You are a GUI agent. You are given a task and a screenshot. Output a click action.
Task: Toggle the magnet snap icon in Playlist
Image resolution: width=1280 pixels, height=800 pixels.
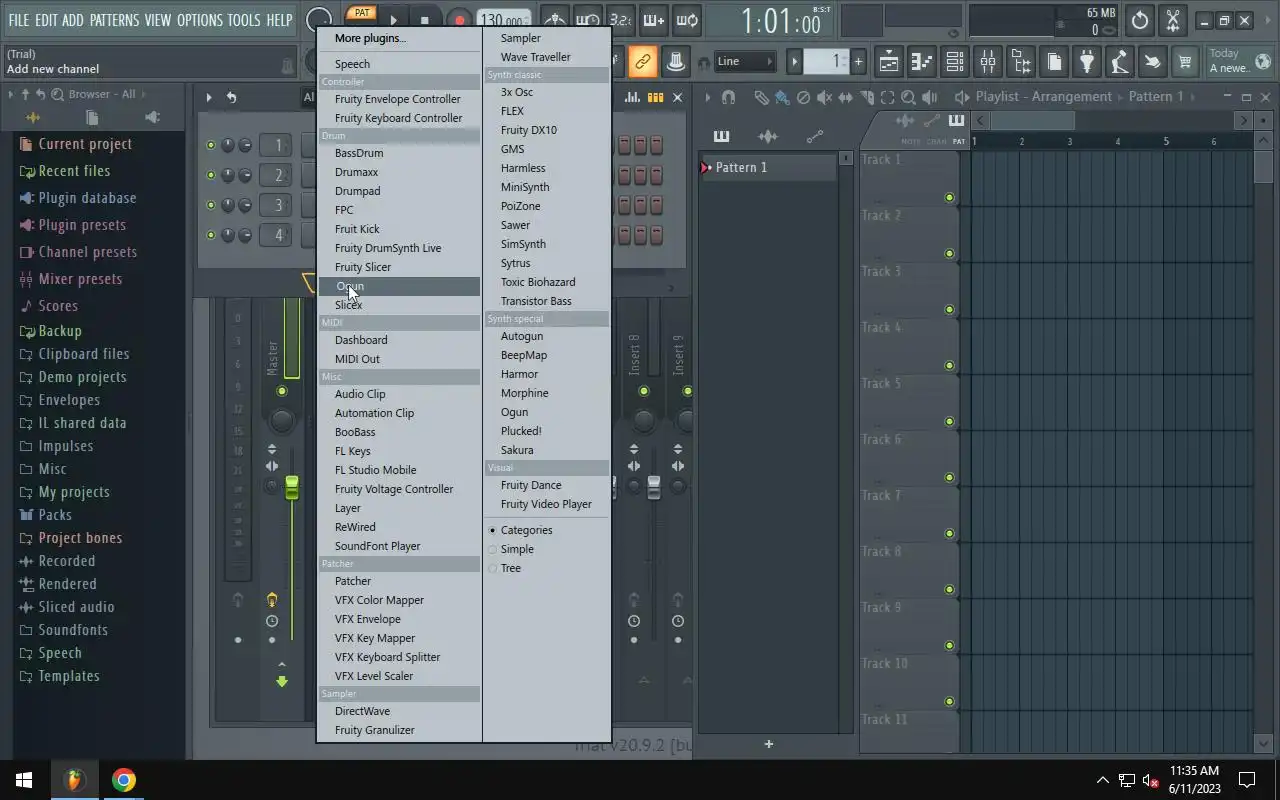[x=728, y=97]
